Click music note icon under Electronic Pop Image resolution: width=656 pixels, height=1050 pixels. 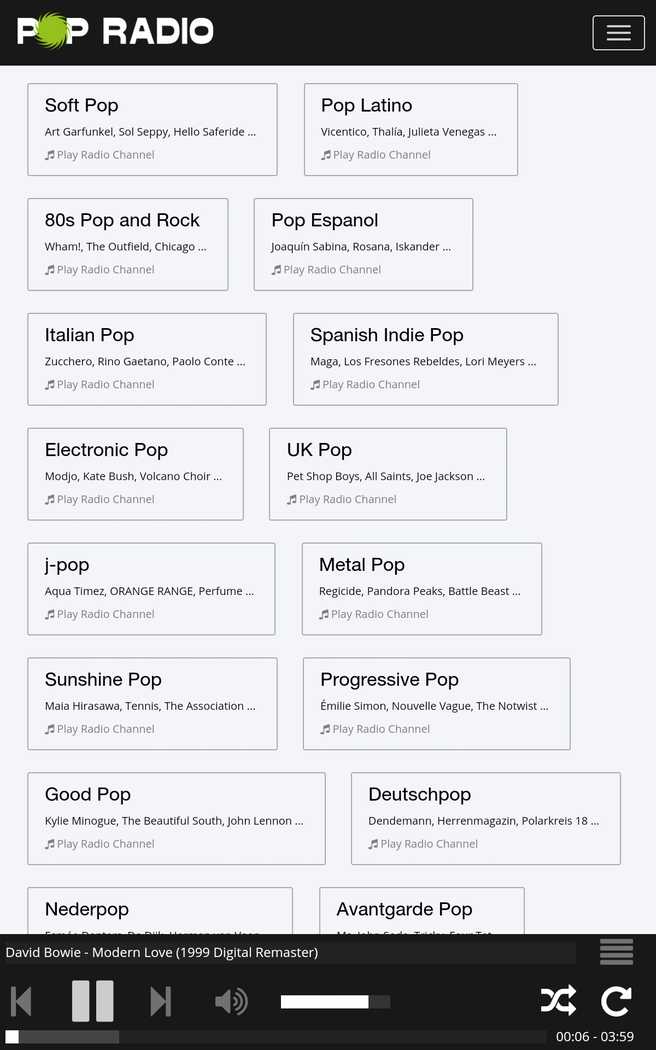pos(50,500)
